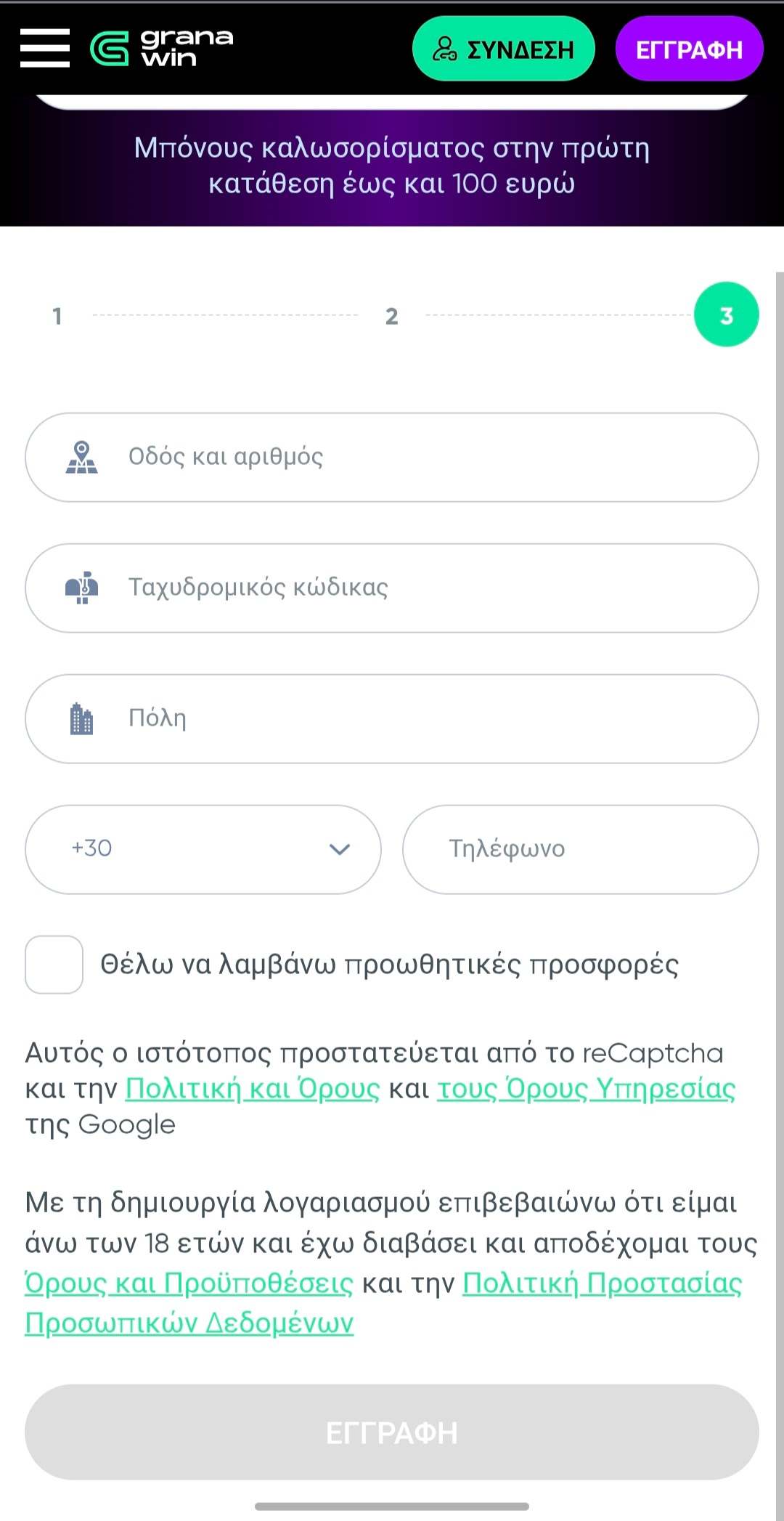Select the active step 3 circle
This screenshot has width=784, height=1521.
tap(726, 315)
